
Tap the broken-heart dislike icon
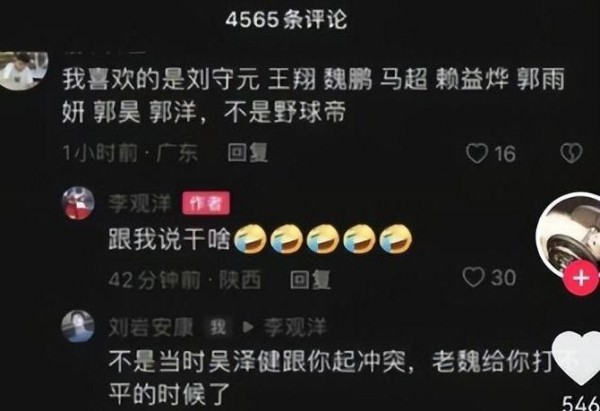pyautogui.click(x=571, y=153)
